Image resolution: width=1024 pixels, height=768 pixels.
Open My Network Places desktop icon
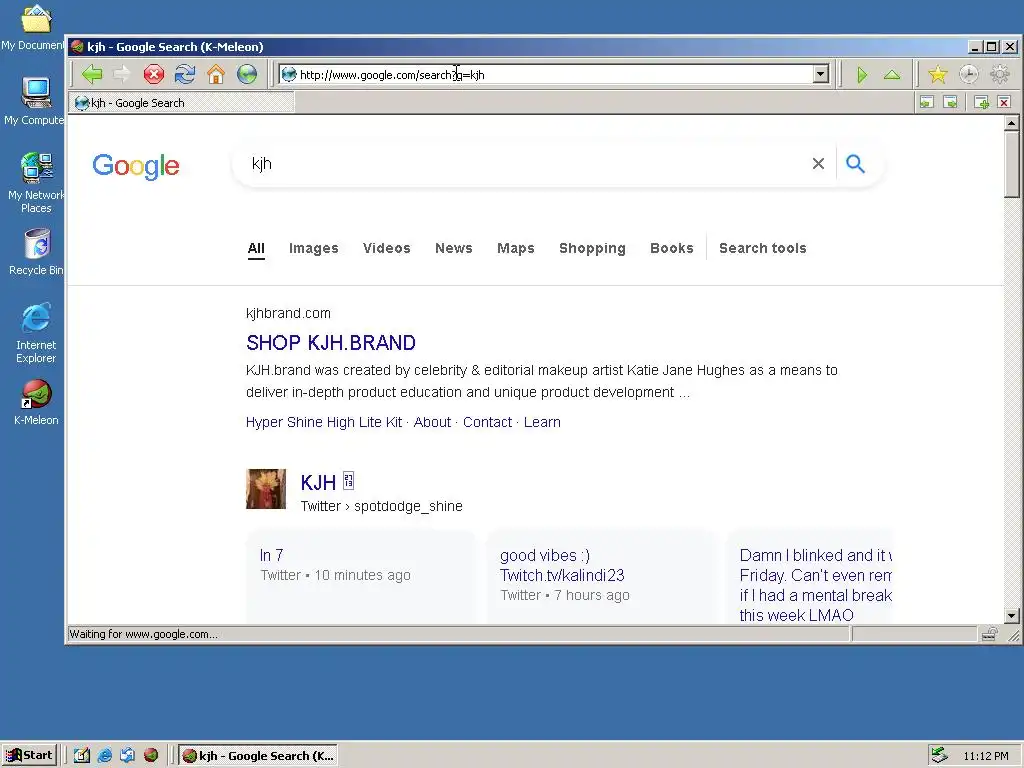tap(36, 182)
